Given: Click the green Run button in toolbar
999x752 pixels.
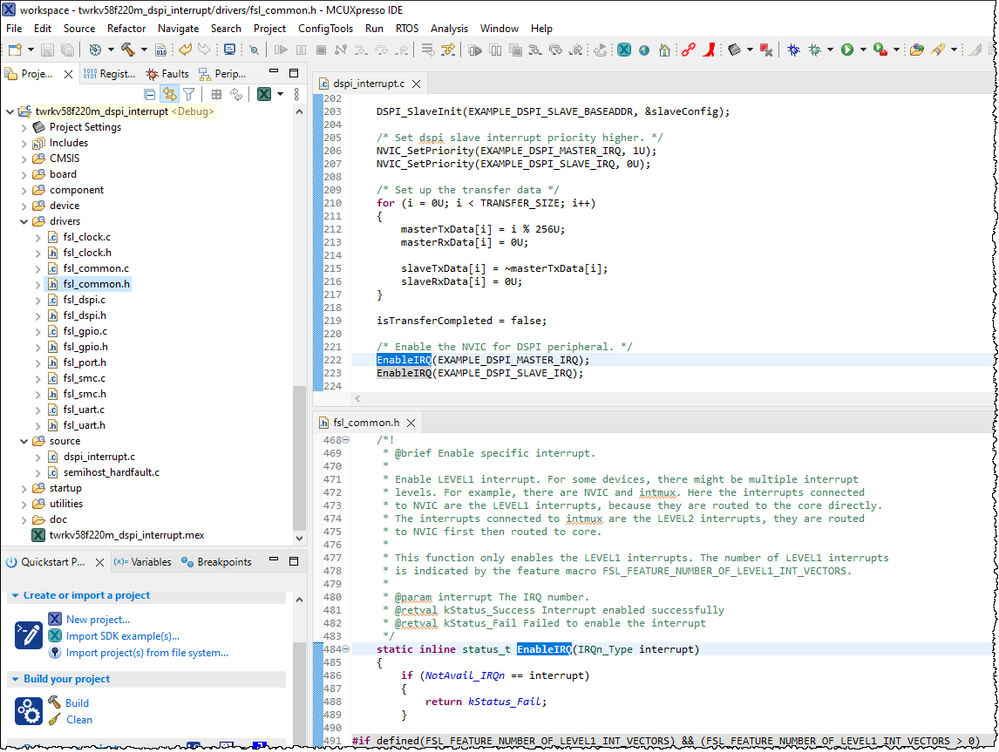Looking at the screenshot, I should [847, 49].
